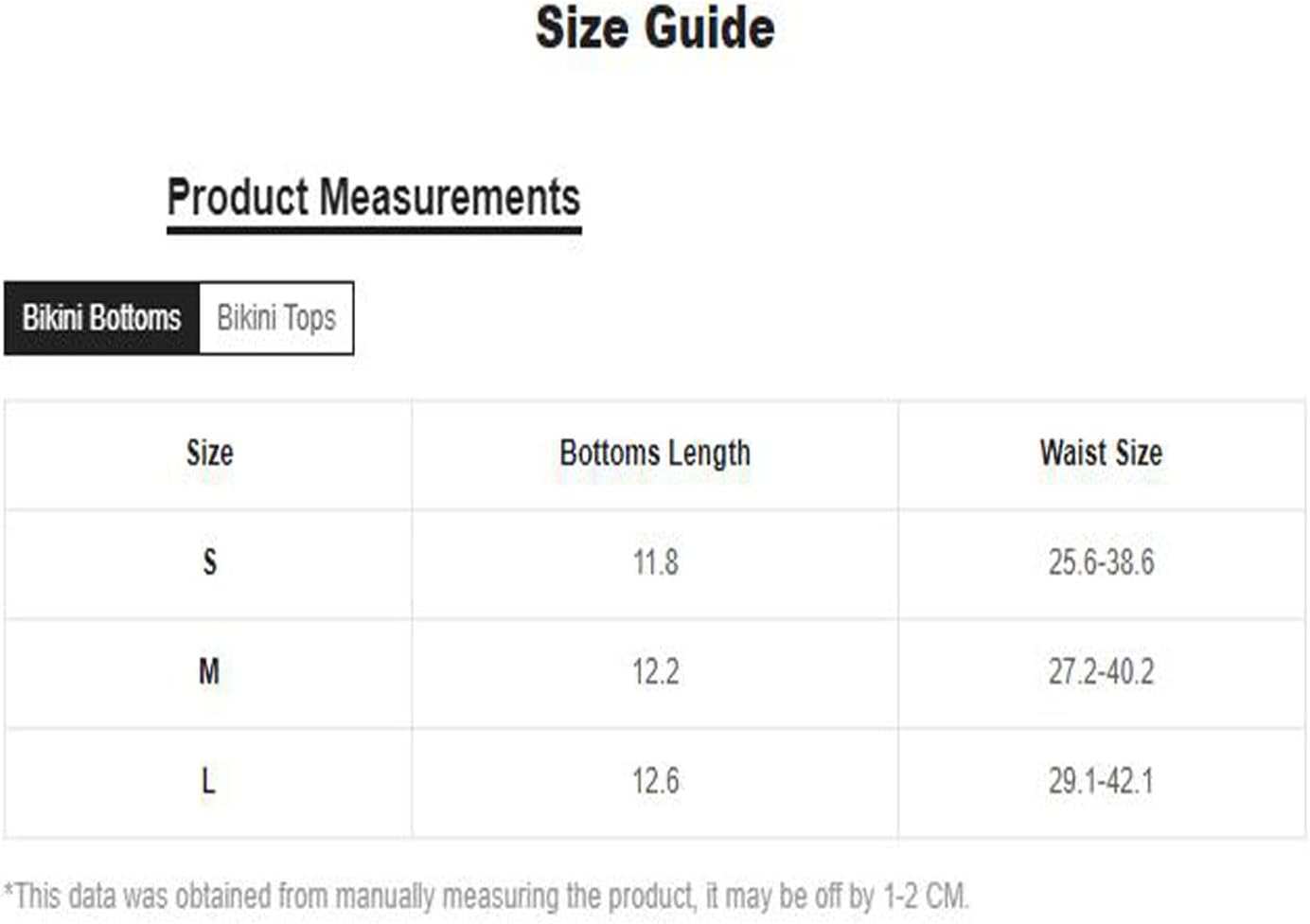The image size is (1310, 924).
Task: Click the Size column header
Action: click(209, 453)
